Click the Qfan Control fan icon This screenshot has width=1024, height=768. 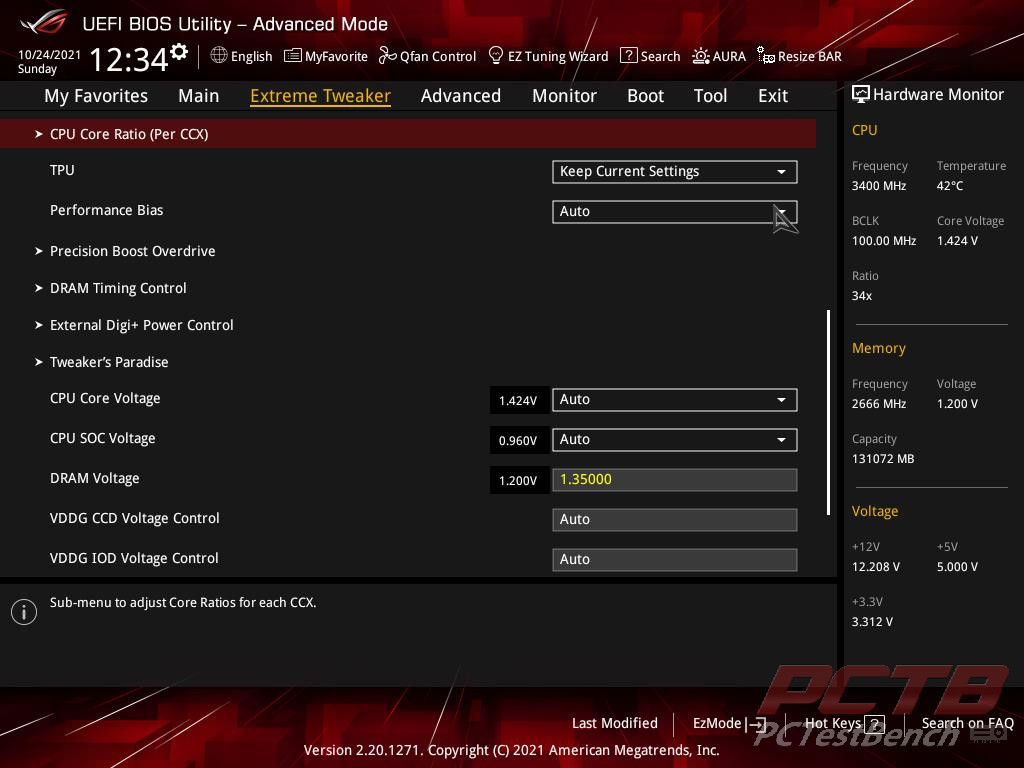tap(387, 56)
